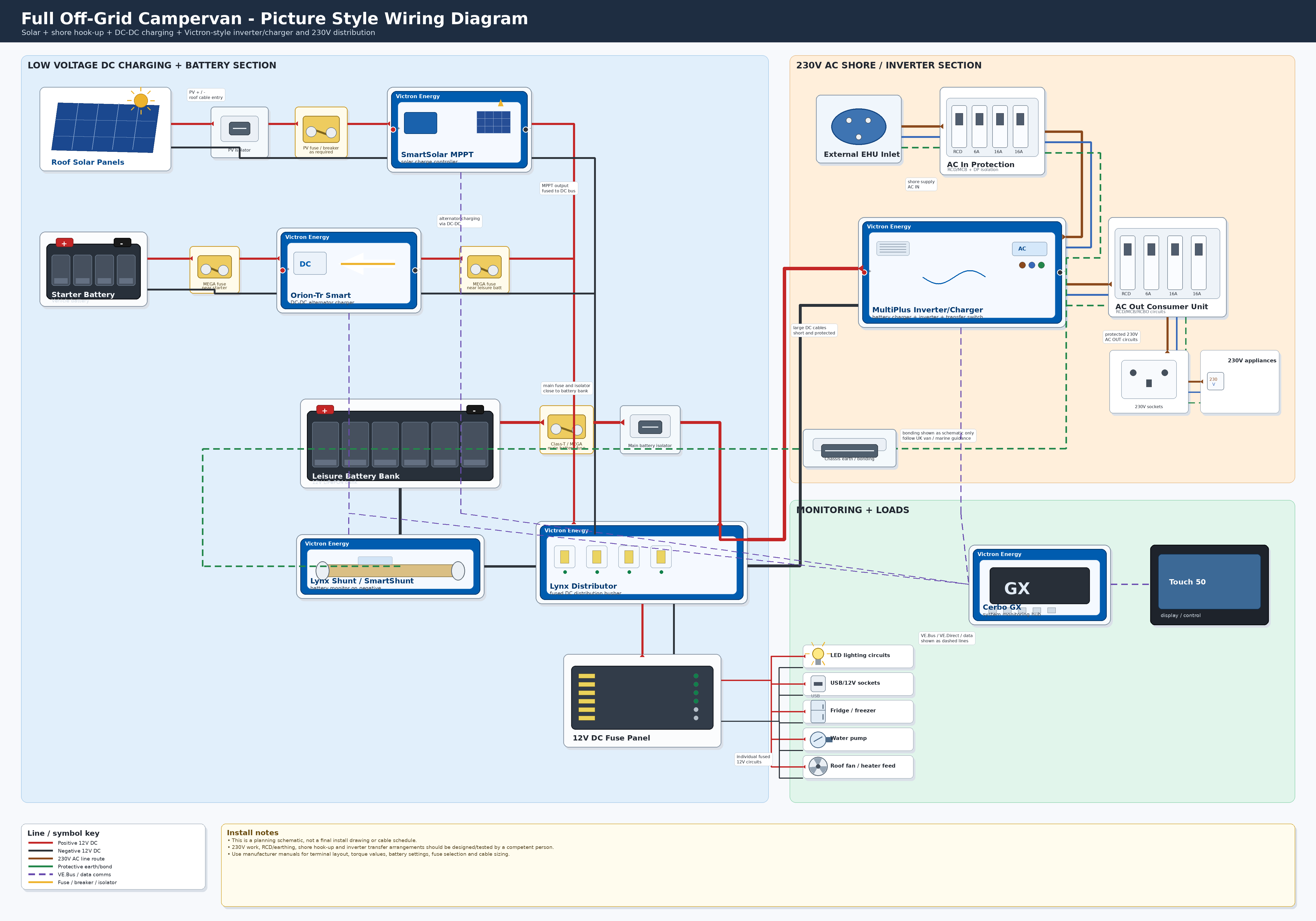The image size is (1316, 921).
Task: Click the red Positive 12V DC legend line
Action: 41,843
